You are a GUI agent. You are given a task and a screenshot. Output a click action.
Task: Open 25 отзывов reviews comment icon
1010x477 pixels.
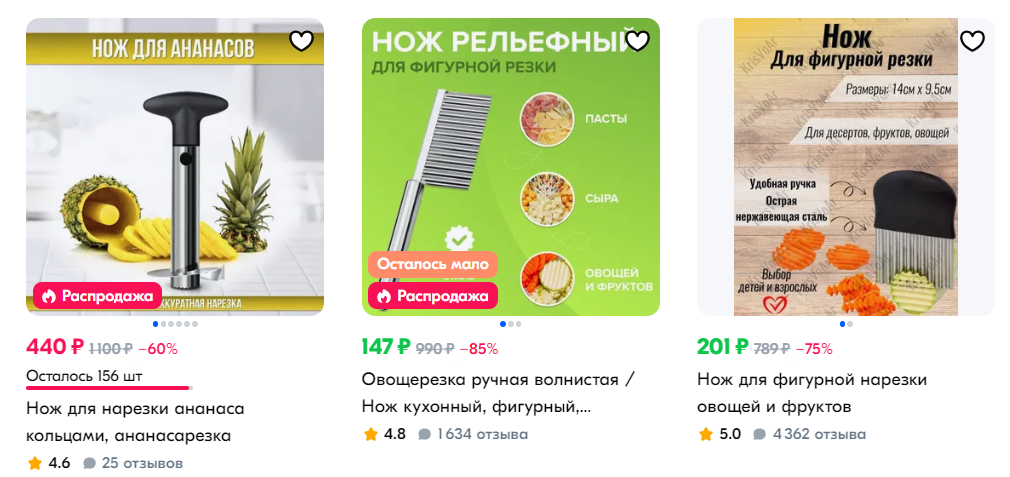click(x=90, y=463)
